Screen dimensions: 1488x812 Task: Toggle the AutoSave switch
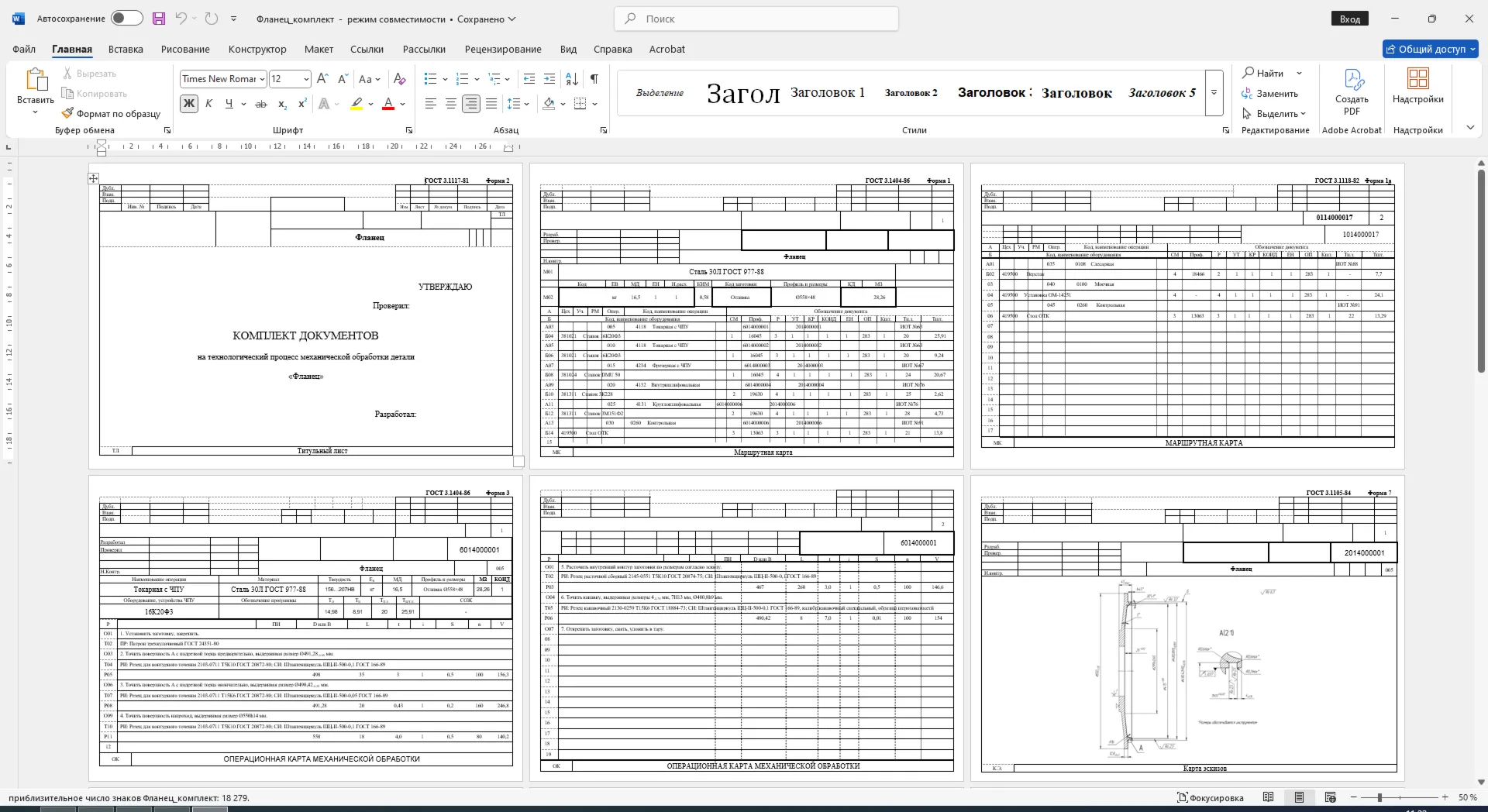pos(127,19)
